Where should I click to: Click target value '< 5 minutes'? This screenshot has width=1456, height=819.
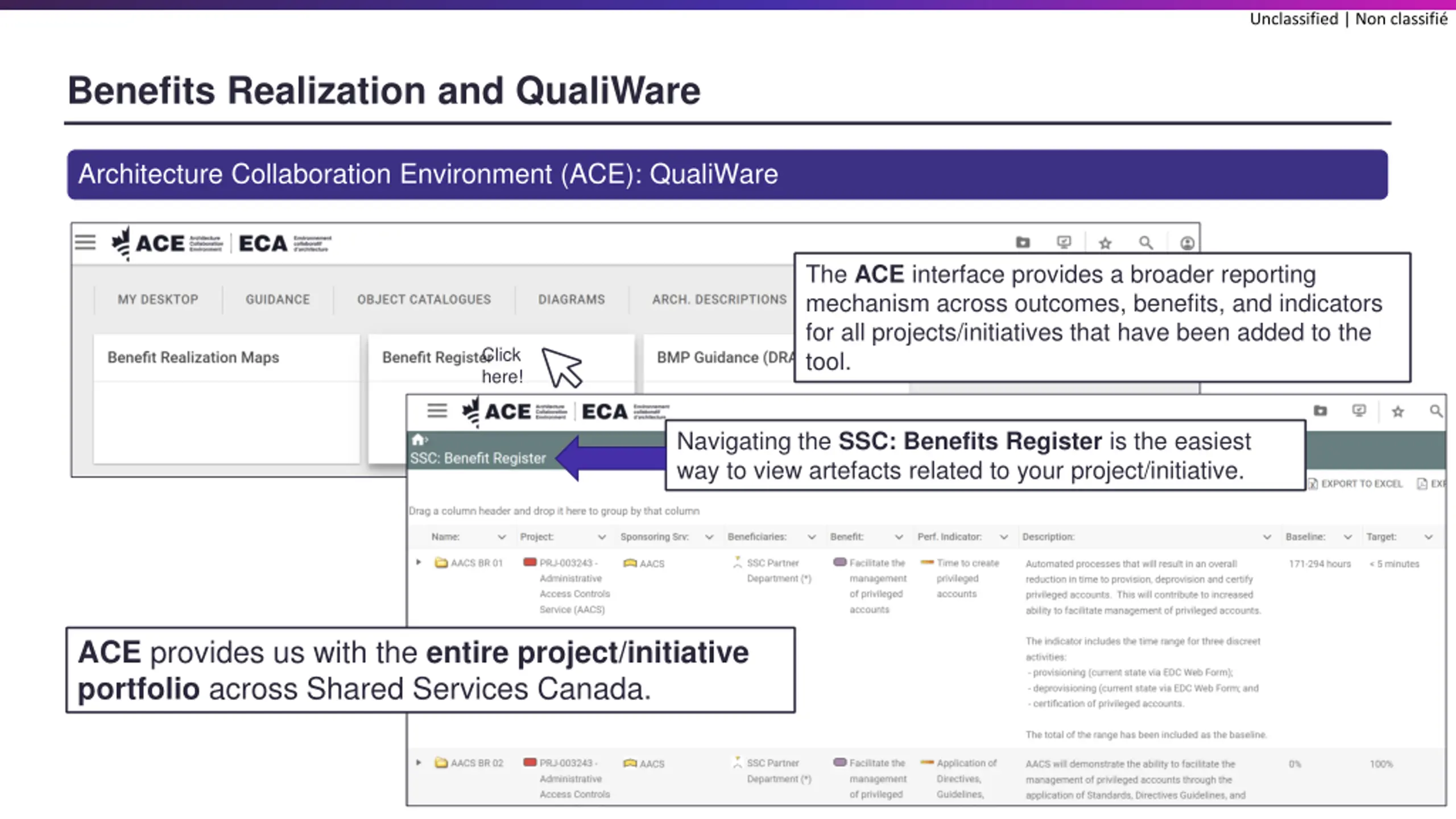click(x=1394, y=564)
